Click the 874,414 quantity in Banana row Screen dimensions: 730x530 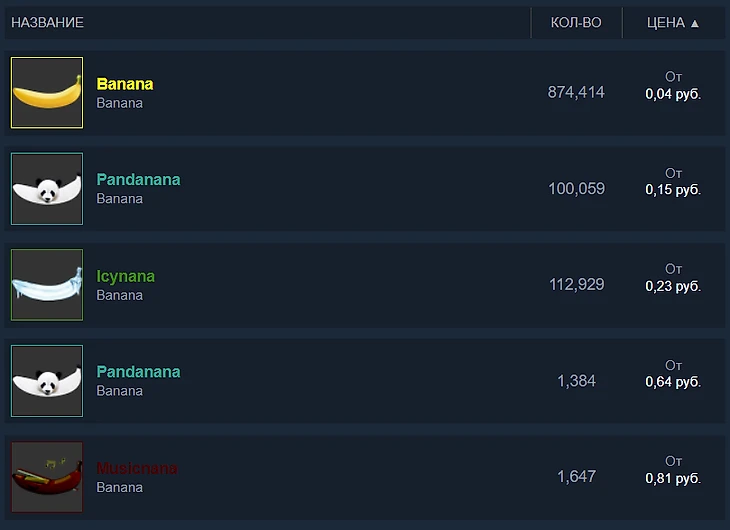(576, 92)
